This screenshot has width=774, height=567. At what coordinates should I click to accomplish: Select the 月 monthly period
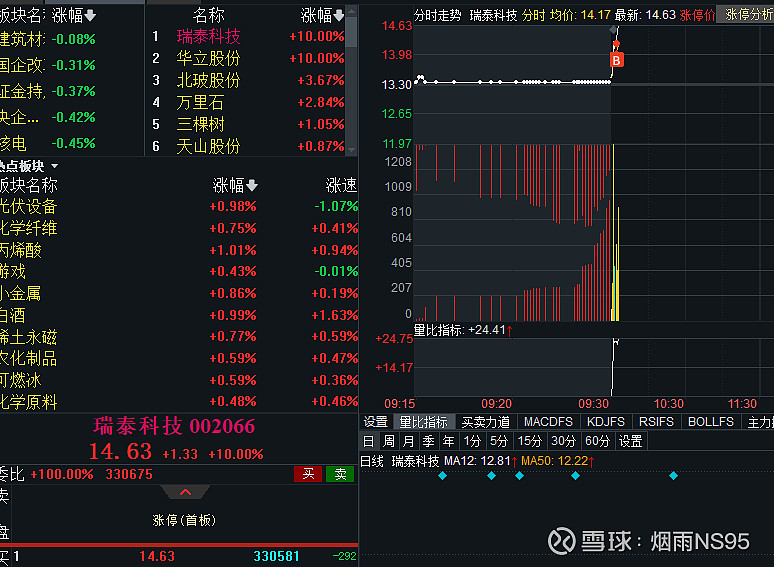(x=408, y=441)
